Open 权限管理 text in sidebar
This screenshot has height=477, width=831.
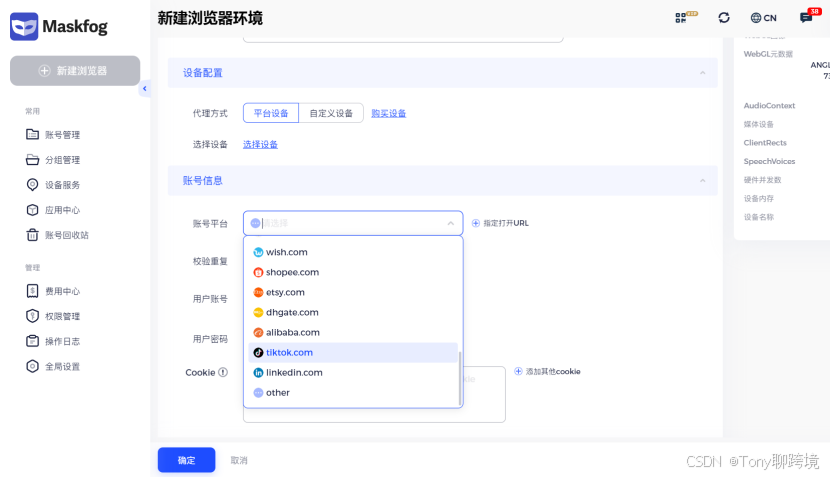62,316
